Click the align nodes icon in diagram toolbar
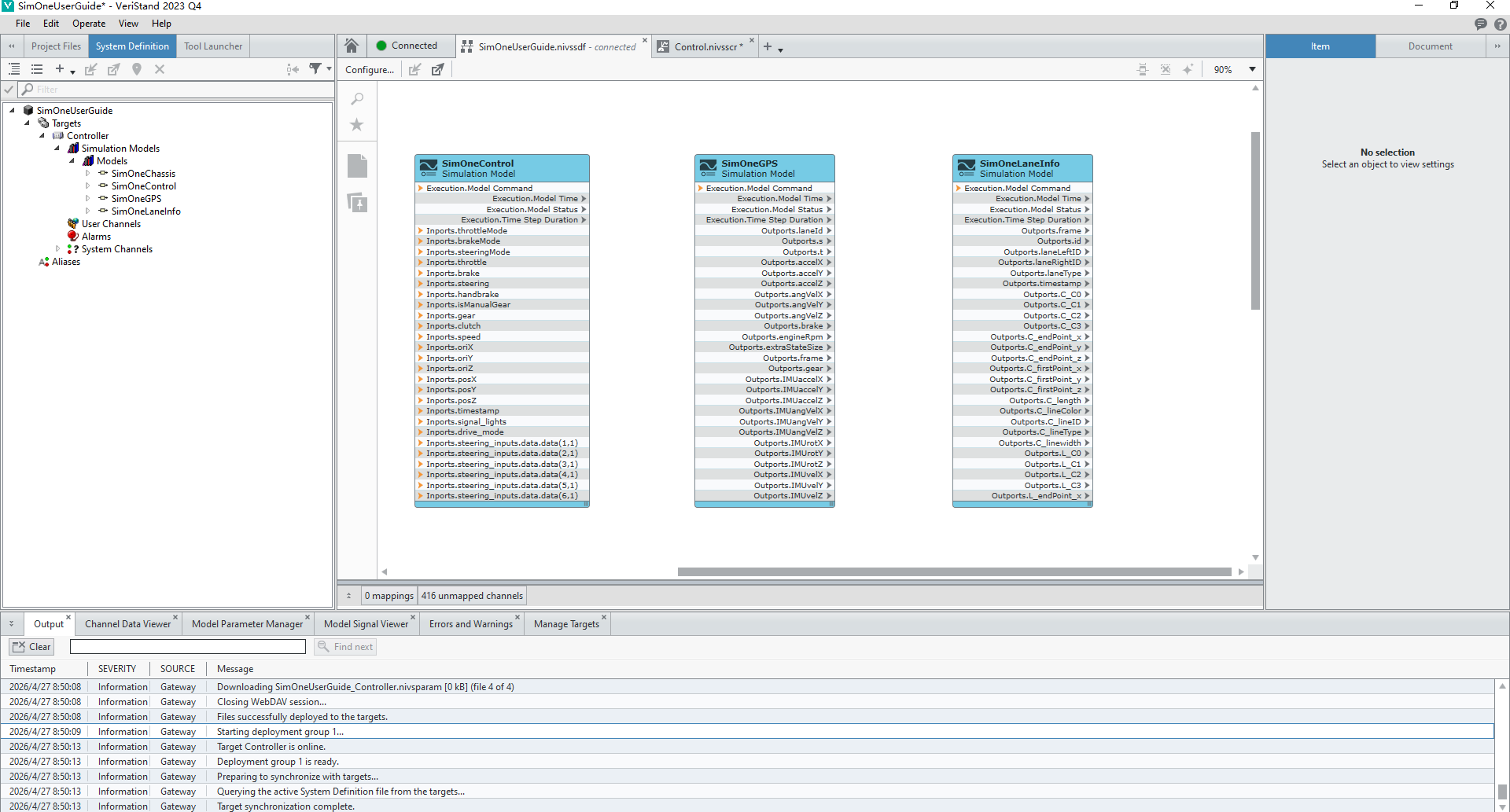Screen dimensions: 1510x812 point(1143,69)
